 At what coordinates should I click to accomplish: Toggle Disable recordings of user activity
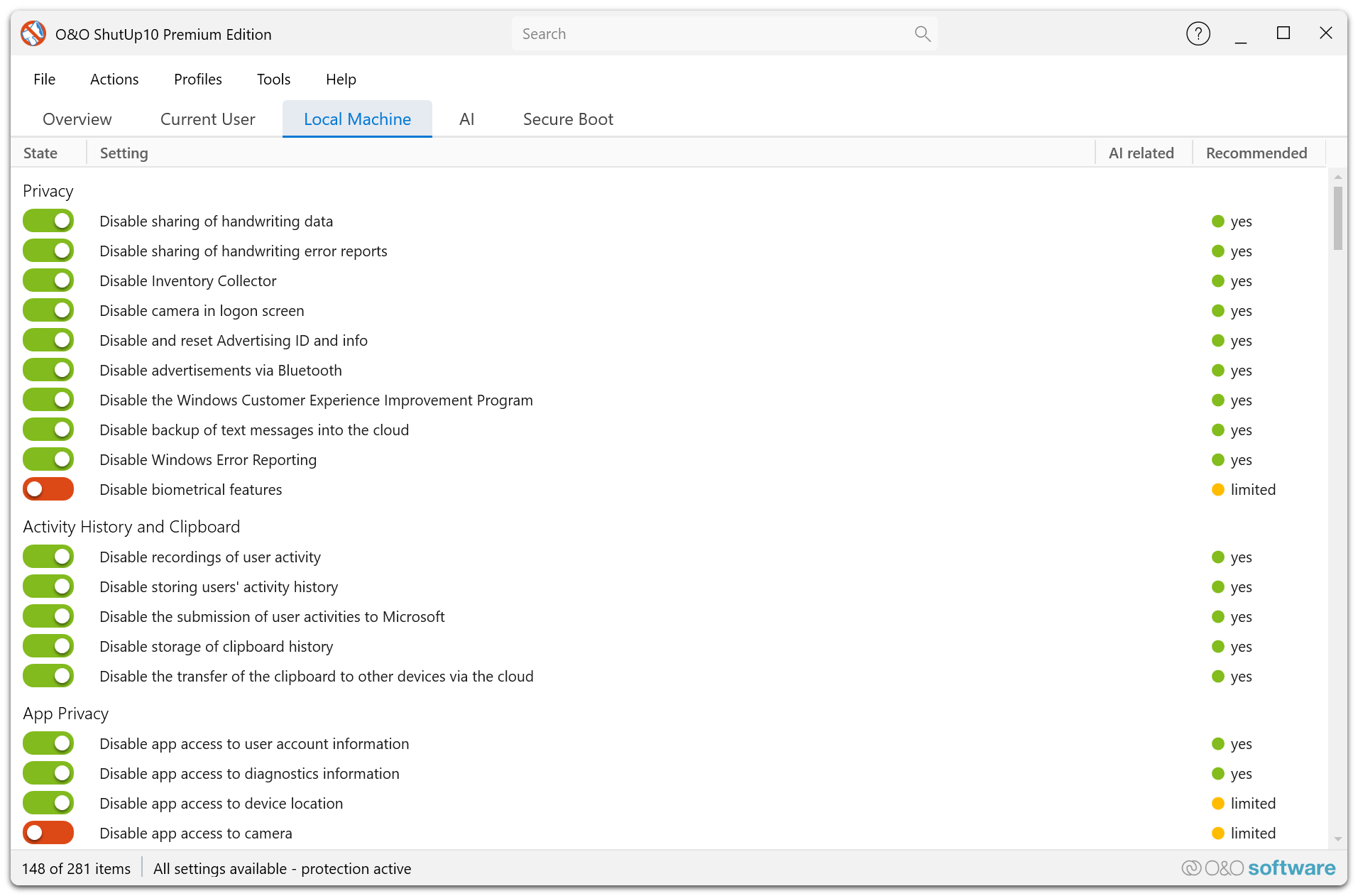48,557
